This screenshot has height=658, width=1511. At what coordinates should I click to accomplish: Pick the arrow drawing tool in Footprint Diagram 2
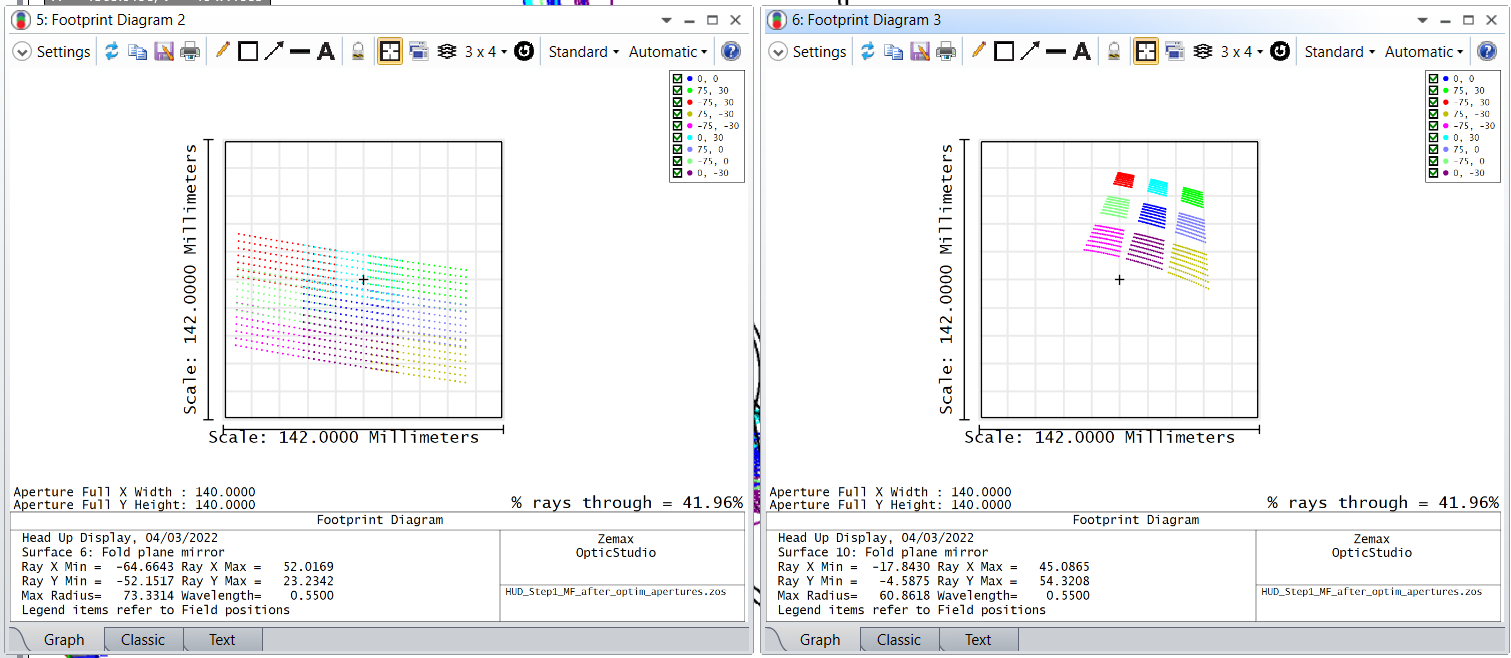pos(274,52)
